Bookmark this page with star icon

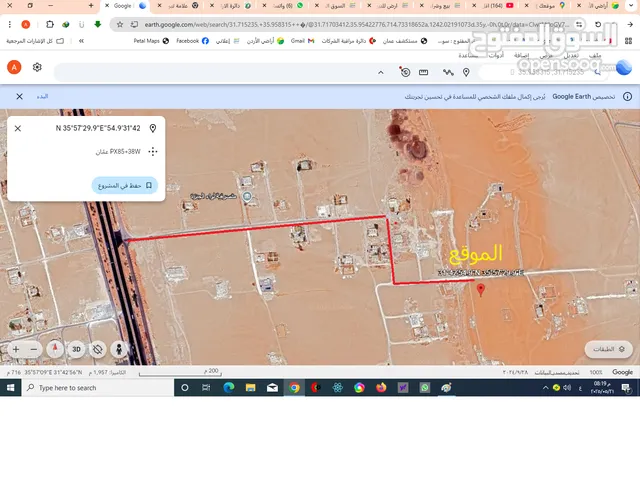click(x=120, y=24)
